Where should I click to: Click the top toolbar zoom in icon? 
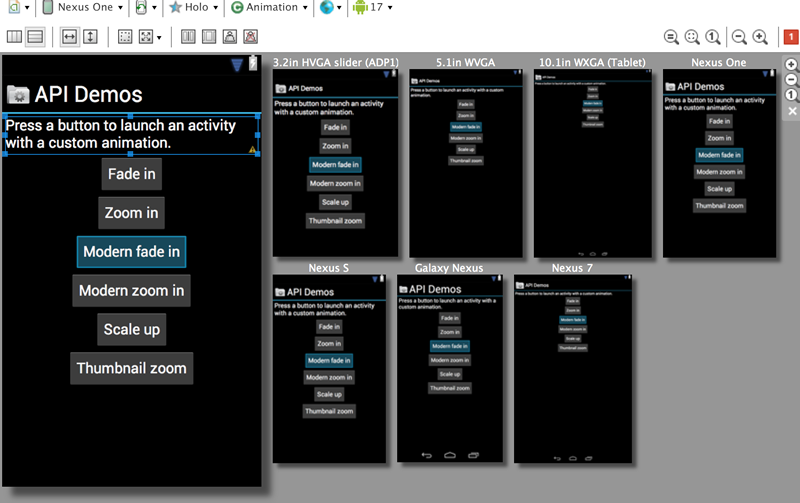760,37
